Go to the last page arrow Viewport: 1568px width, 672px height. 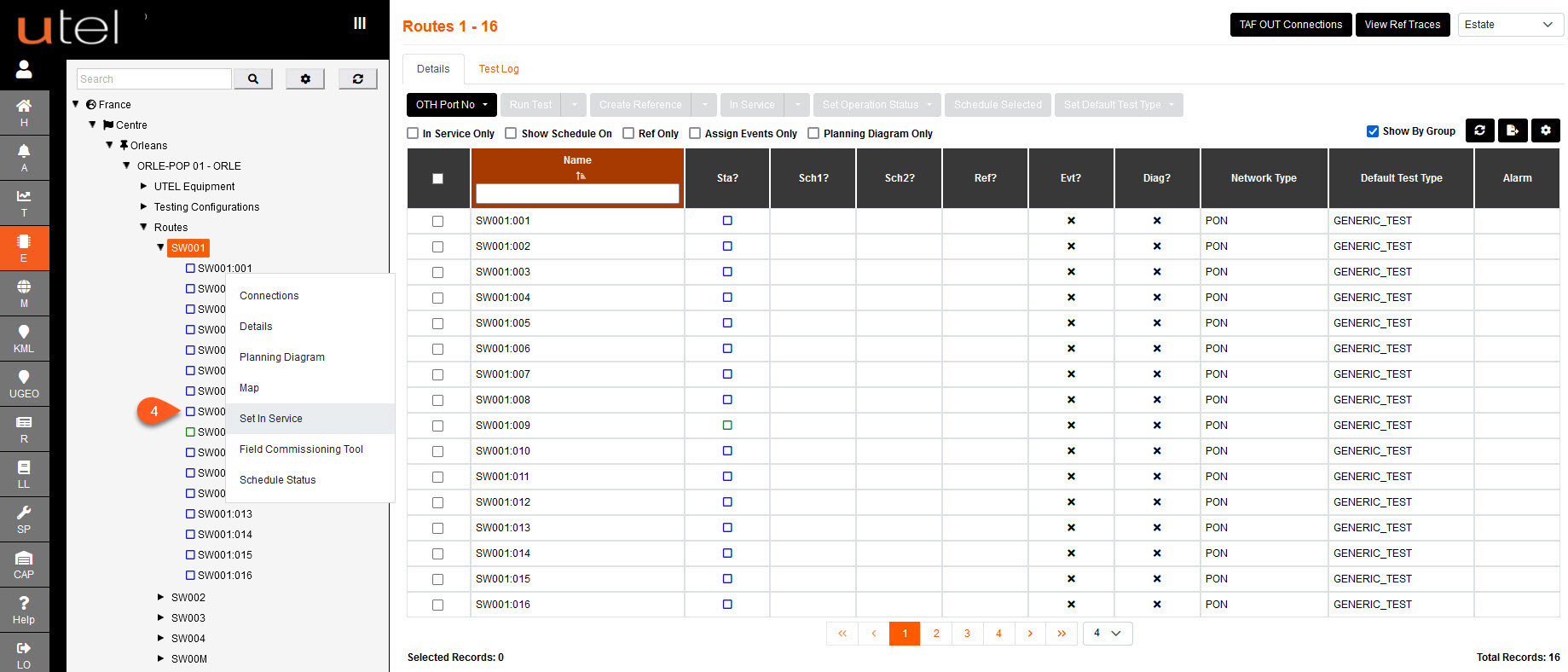[x=1062, y=634]
